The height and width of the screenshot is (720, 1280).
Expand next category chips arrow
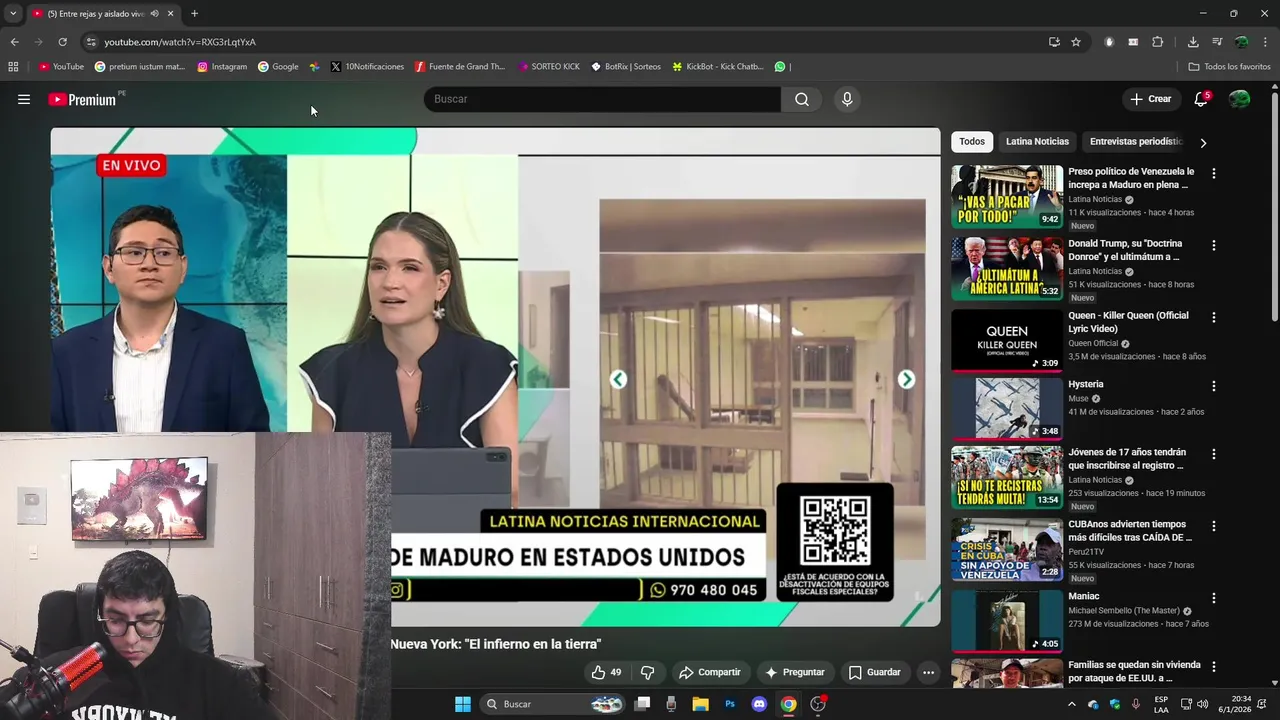click(1203, 143)
